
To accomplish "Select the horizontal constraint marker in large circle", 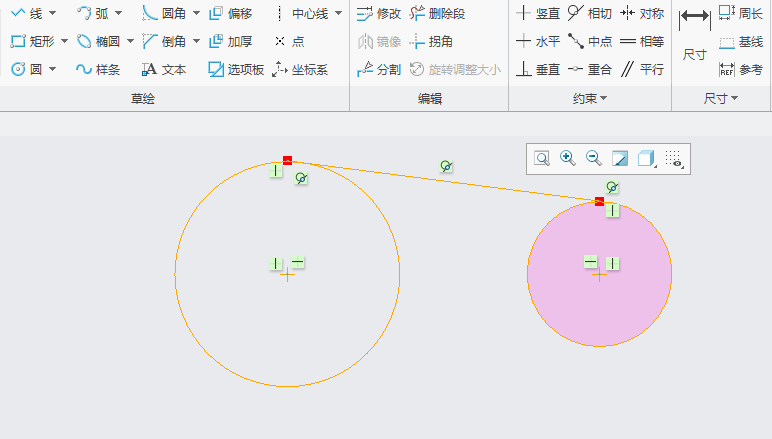I will [x=297, y=262].
